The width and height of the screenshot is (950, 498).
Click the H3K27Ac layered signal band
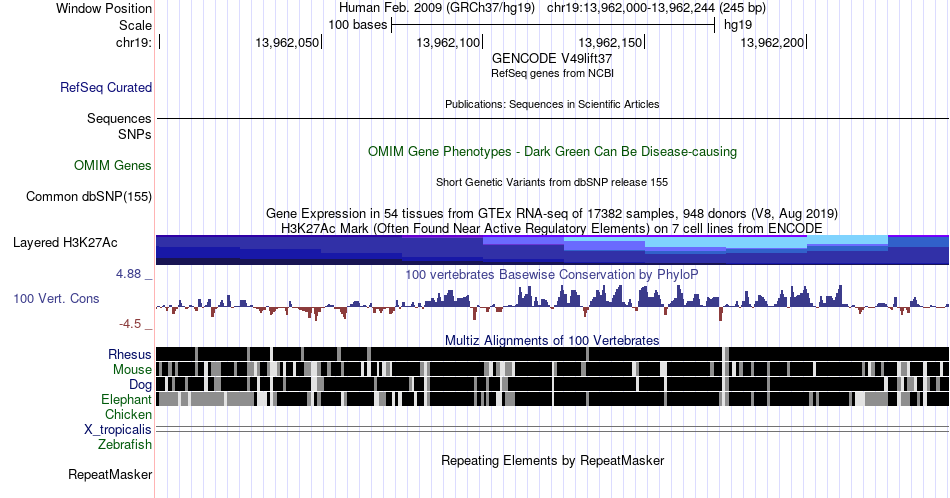552,250
